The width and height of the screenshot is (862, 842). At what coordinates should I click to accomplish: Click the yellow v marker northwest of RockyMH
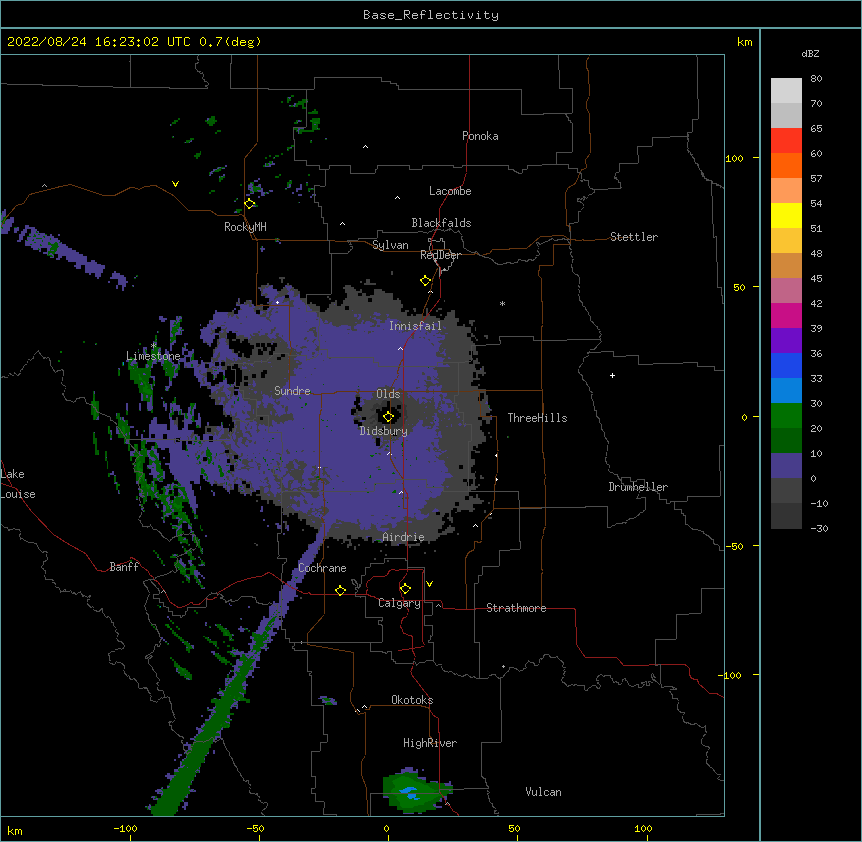pos(175,184)
